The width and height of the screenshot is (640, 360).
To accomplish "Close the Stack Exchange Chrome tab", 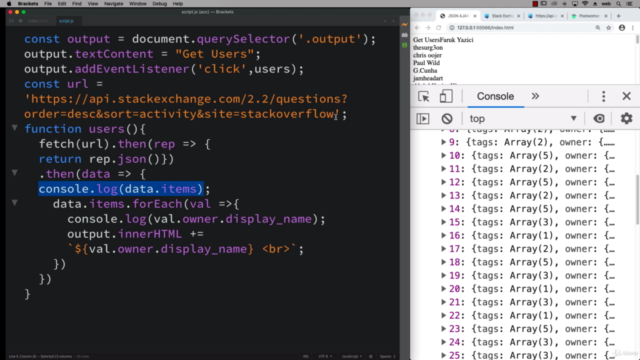I will pos(518,16).
